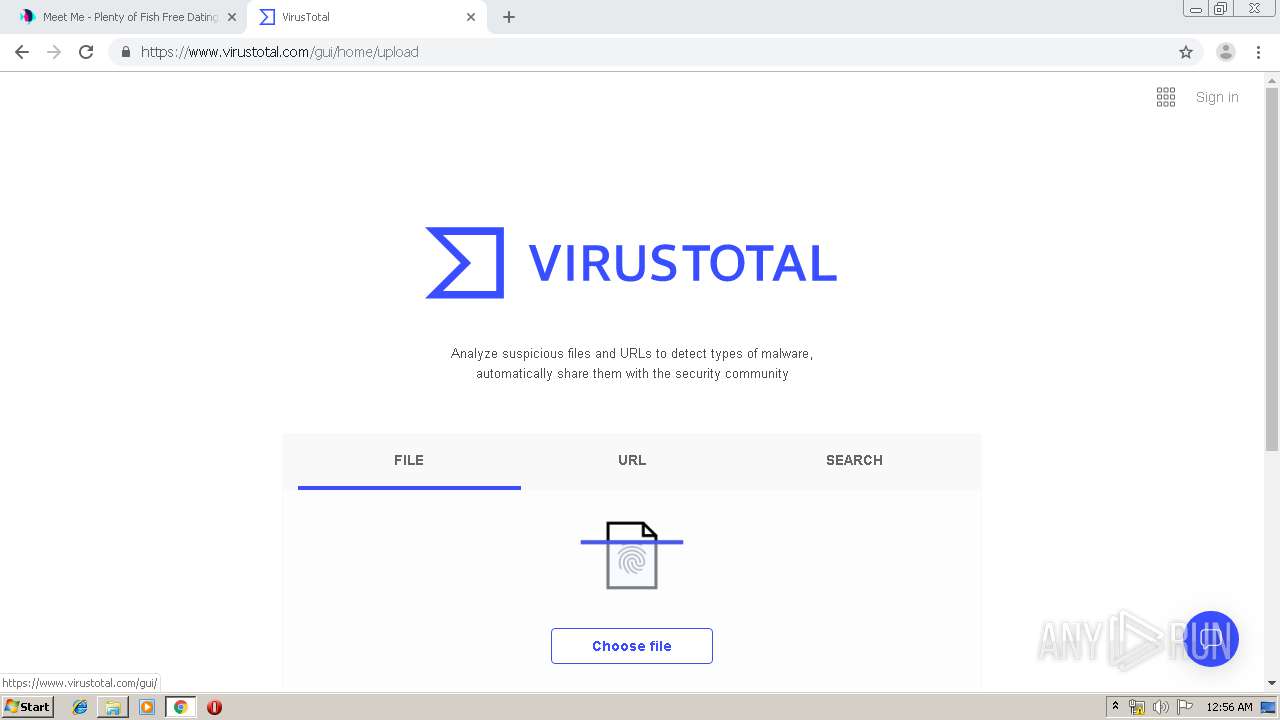Click the volume speaker tray icon

point(1161,707)
